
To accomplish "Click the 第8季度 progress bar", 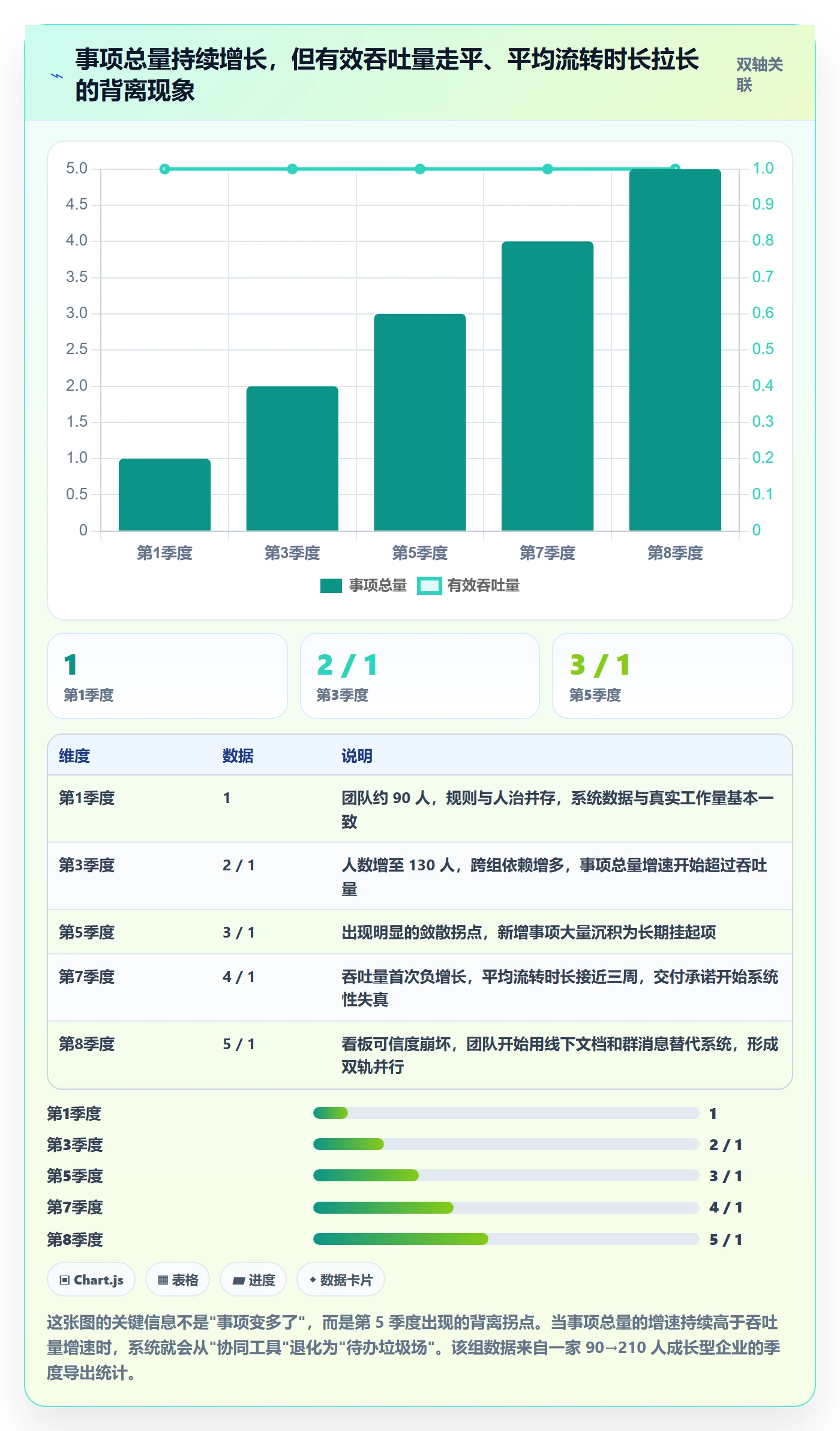I will point(506,1239).
